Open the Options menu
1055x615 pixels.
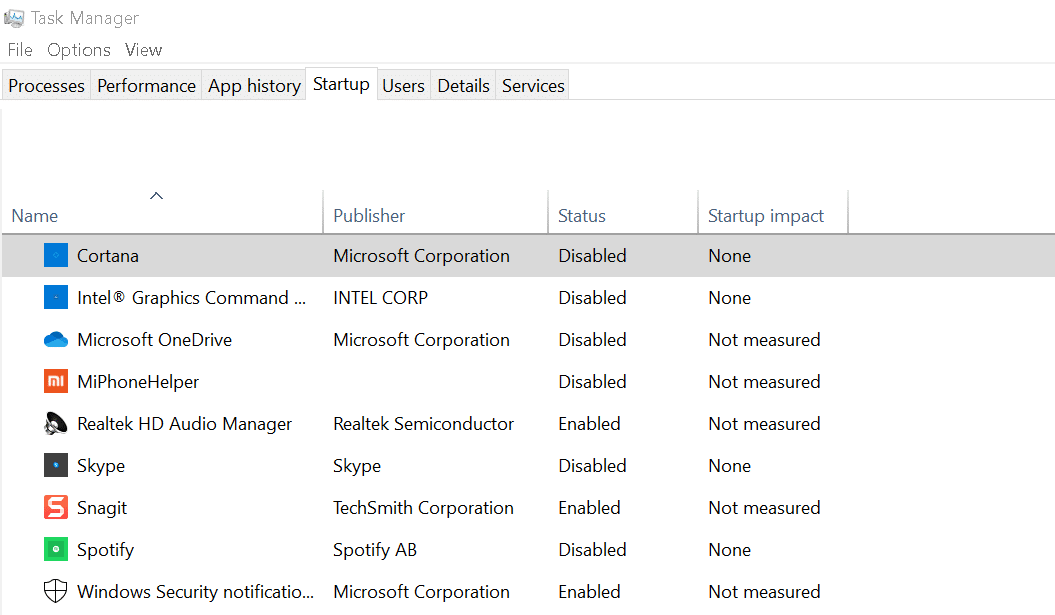click(79, 50)
